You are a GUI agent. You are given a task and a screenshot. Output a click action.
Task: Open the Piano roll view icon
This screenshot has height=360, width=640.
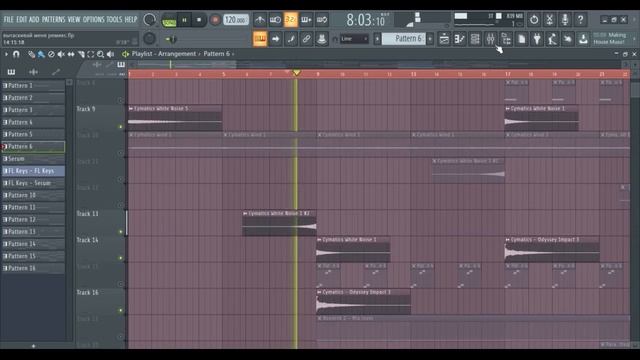point(460,39)
